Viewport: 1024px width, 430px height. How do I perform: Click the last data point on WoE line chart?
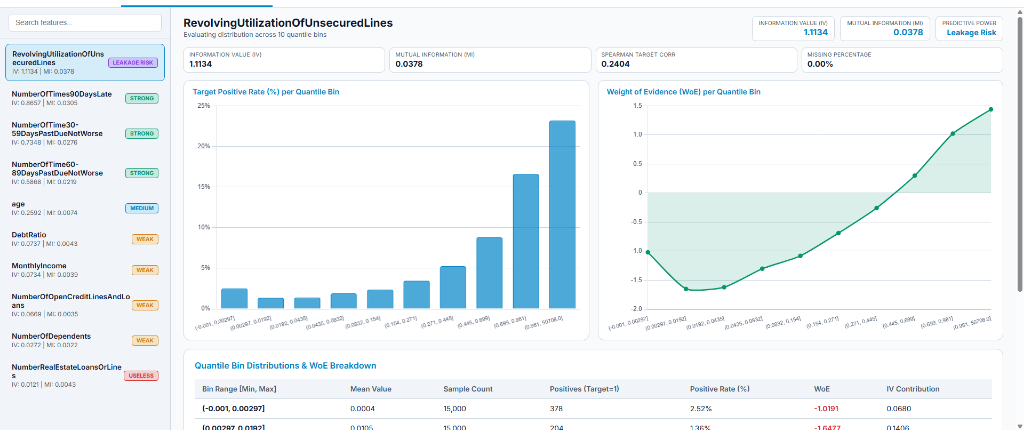[991, 109]
